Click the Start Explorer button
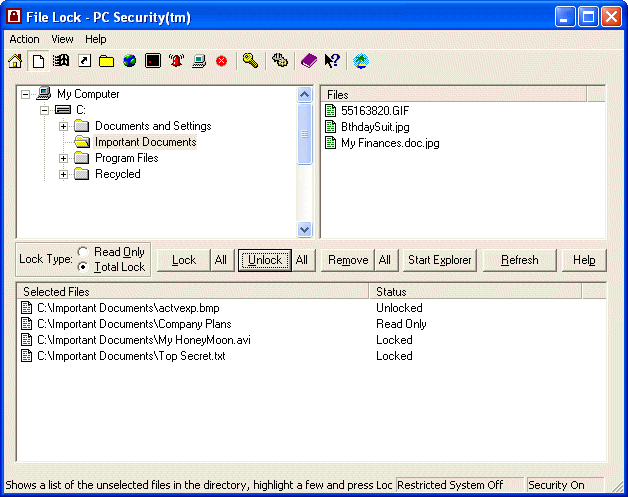 pyautogui.click(x=439, y=260)
